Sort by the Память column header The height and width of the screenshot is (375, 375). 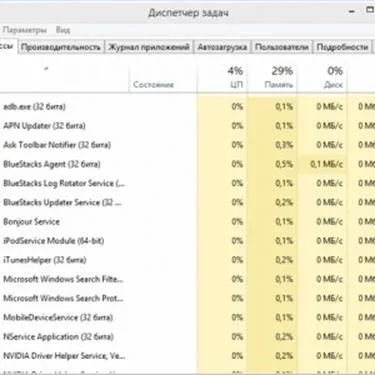[272, 78]
